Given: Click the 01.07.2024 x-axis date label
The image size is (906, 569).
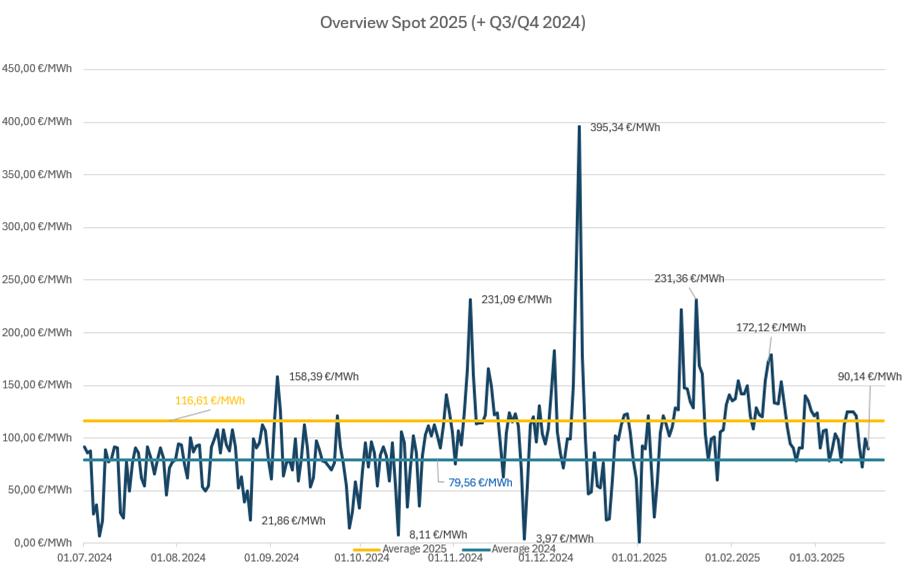Looking at the screenshot, I should pyautogui.click(x=85, y=557).
